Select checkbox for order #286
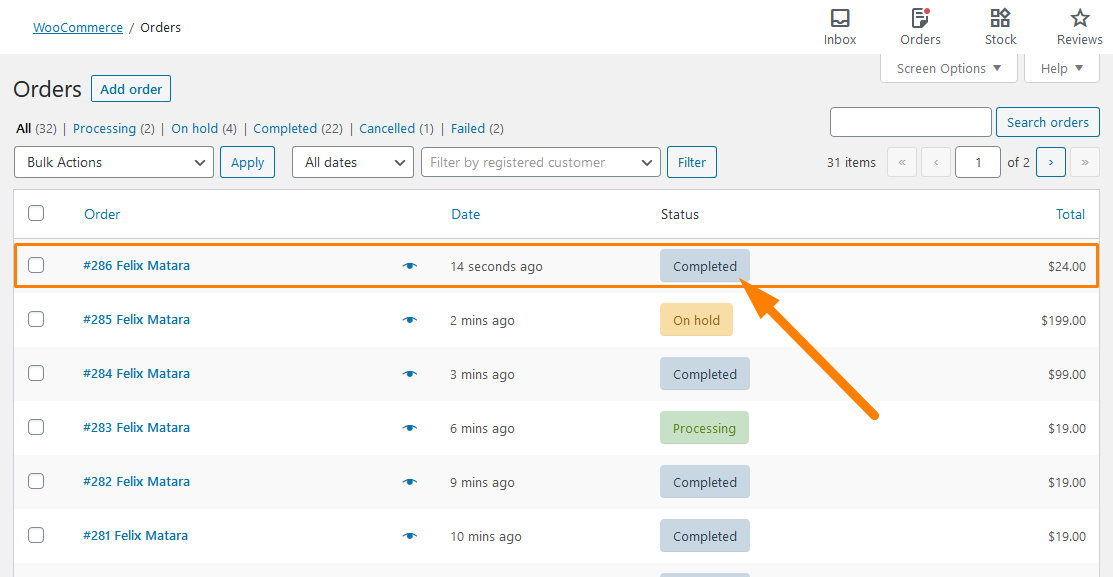 (x=36, y=265)
